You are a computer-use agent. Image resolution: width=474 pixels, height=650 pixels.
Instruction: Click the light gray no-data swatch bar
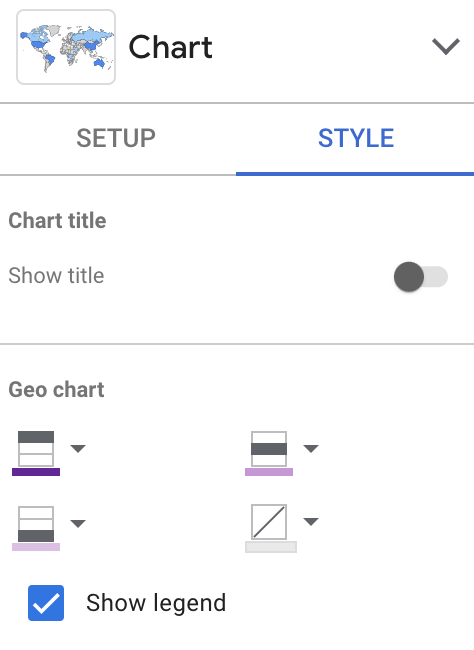(271, 547)
